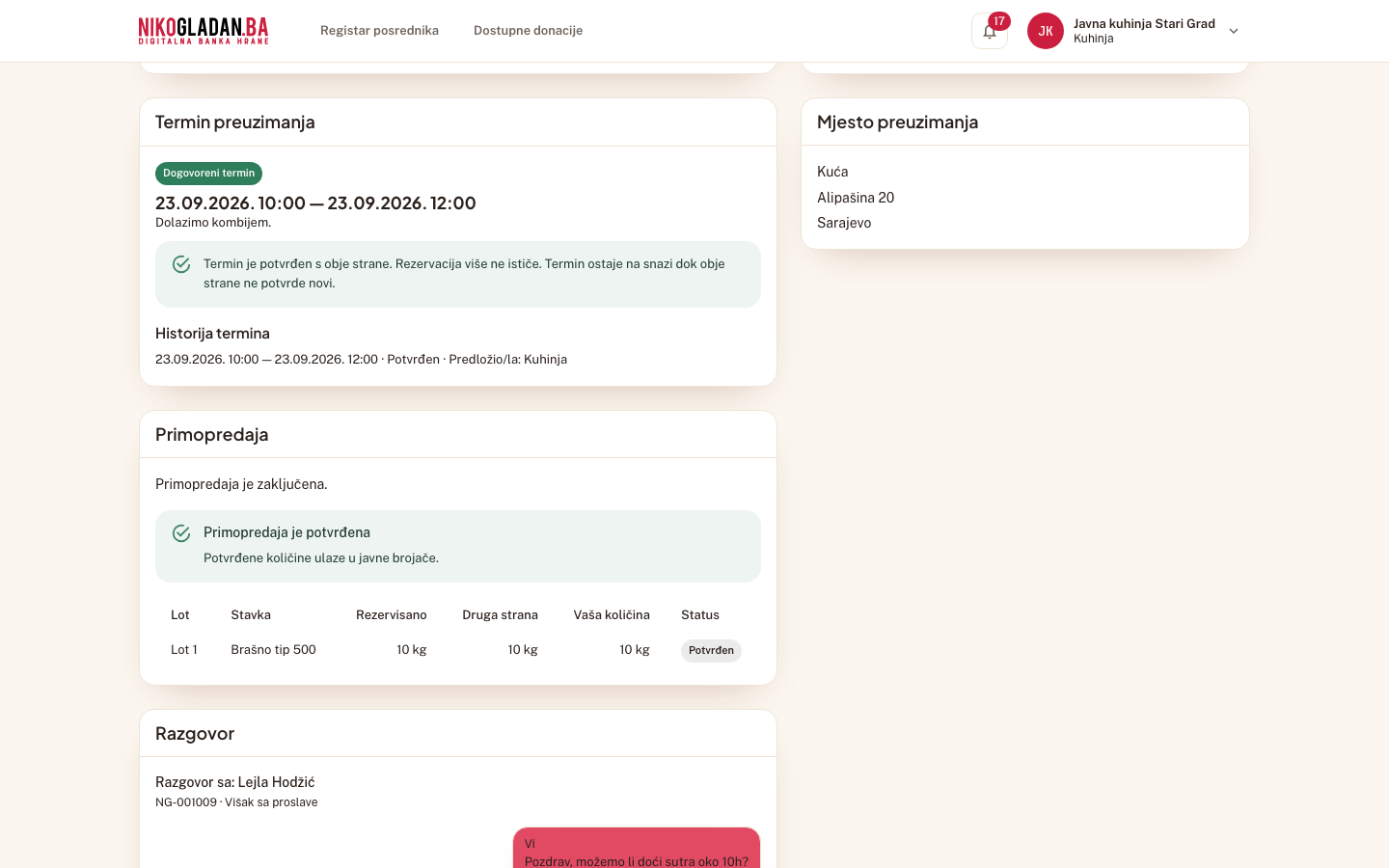This screenshot has width=1389, height=868.
Task: Click the Alipašina 20 address line
Action: click(856, 198)
